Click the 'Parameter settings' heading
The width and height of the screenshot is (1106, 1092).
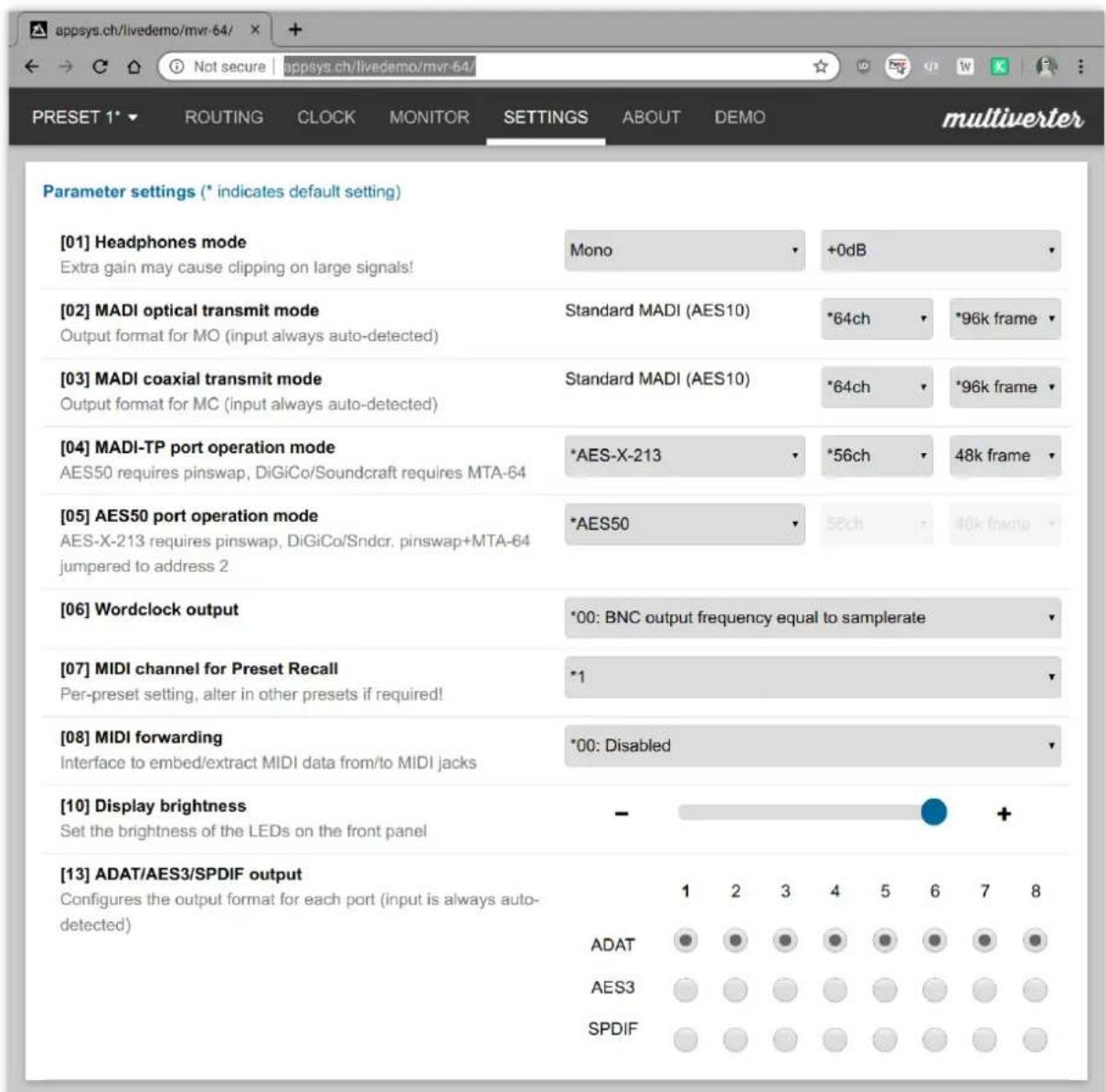pos(119,192)
